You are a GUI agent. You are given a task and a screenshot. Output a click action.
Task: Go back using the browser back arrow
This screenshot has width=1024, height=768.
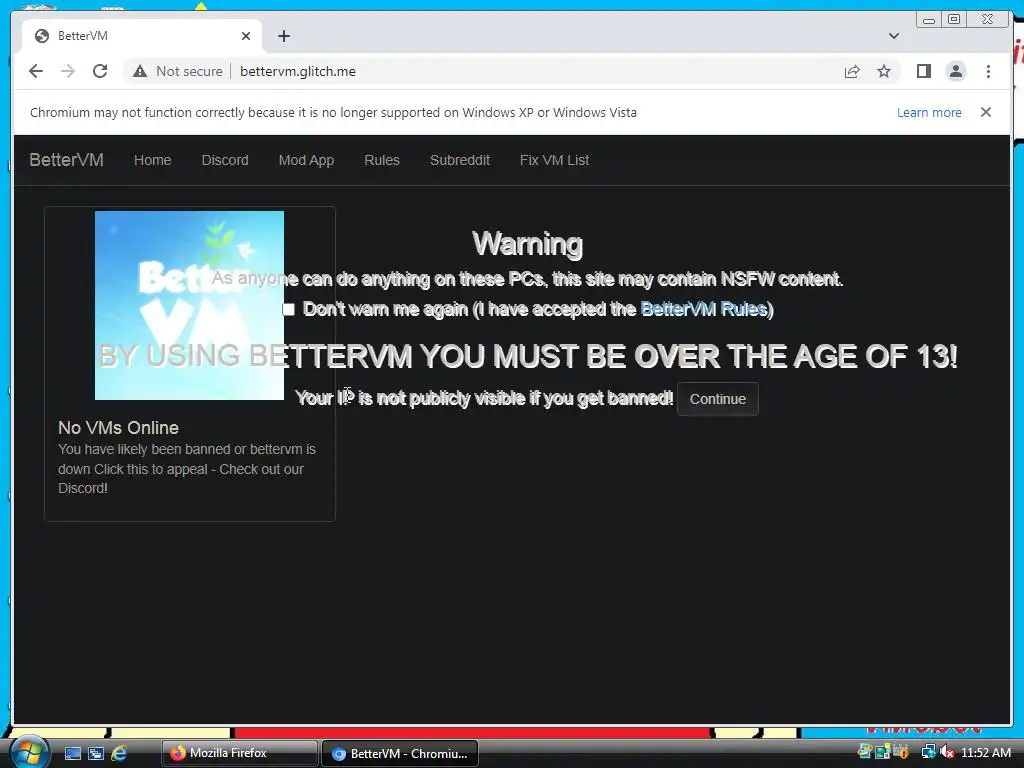point(36,71)
